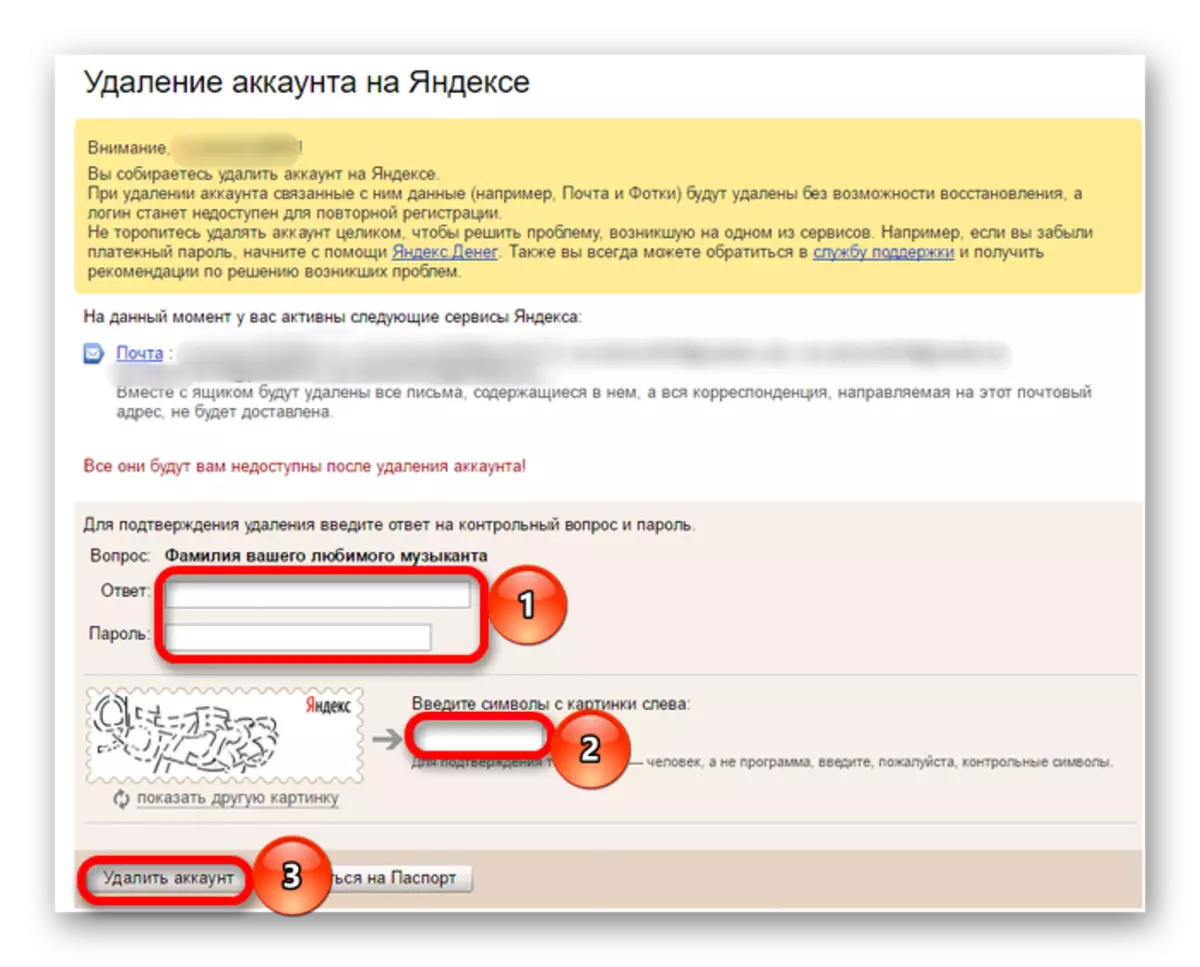Open the Яндекс.Денег link
The height and width of the screenshot is (967, 1200).
pyautogui.click(x=444, y=252)
